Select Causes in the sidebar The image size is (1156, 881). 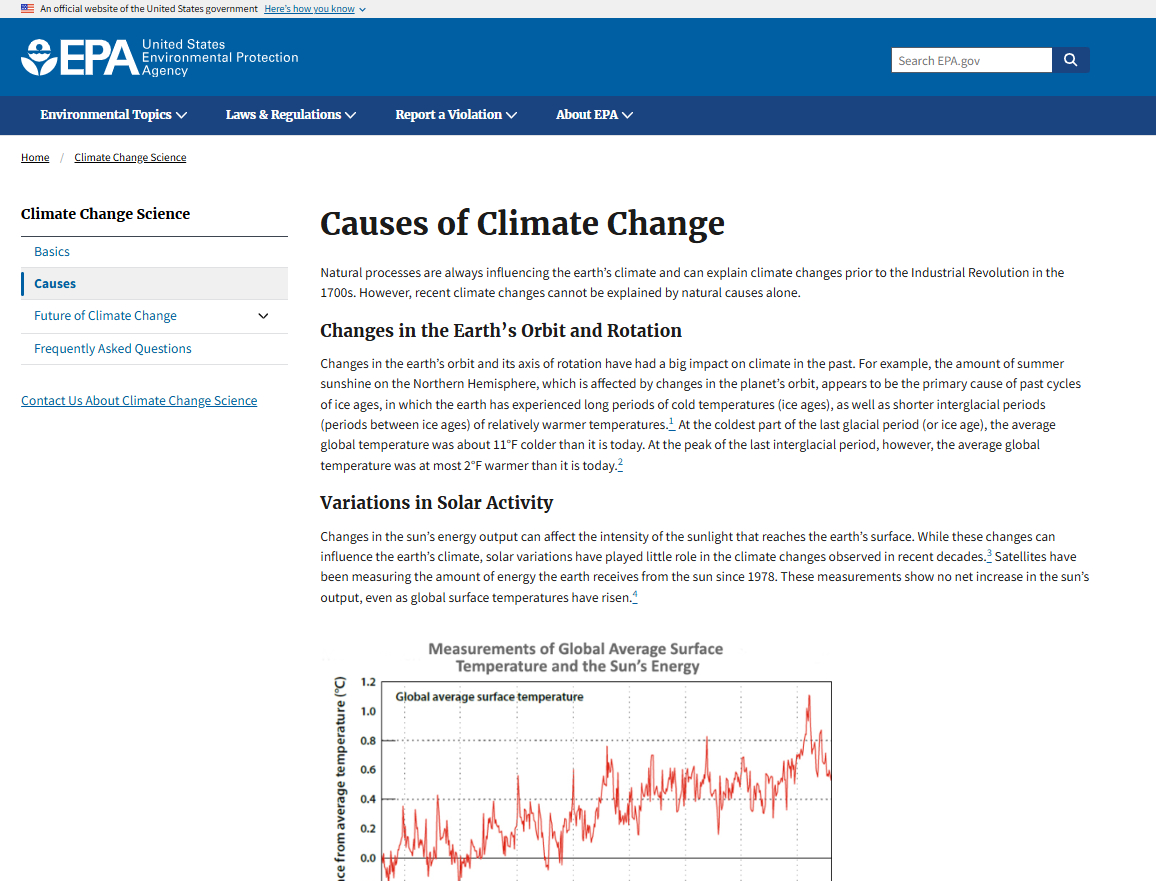pyautogui.click(x=55, y=284)
